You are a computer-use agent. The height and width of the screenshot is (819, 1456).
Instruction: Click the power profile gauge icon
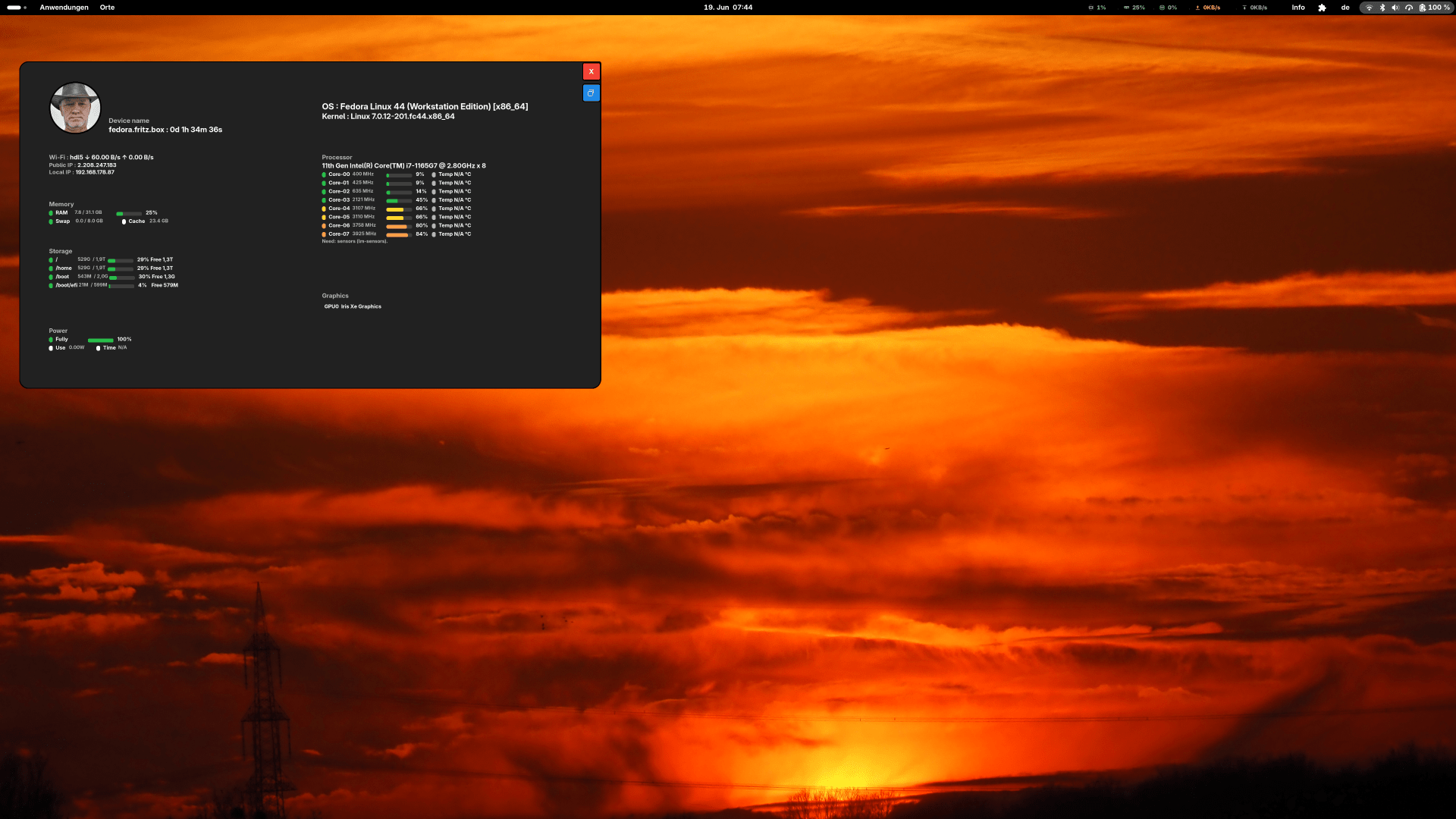(x=1409, y=8)
